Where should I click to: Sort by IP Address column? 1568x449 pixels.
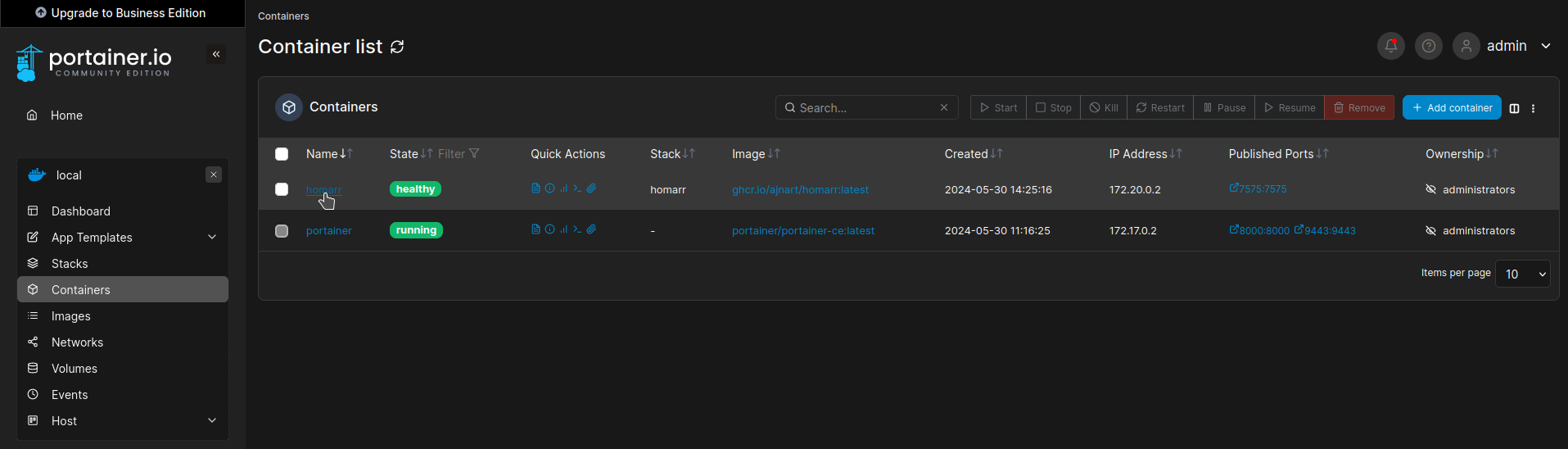(1145, 154)
